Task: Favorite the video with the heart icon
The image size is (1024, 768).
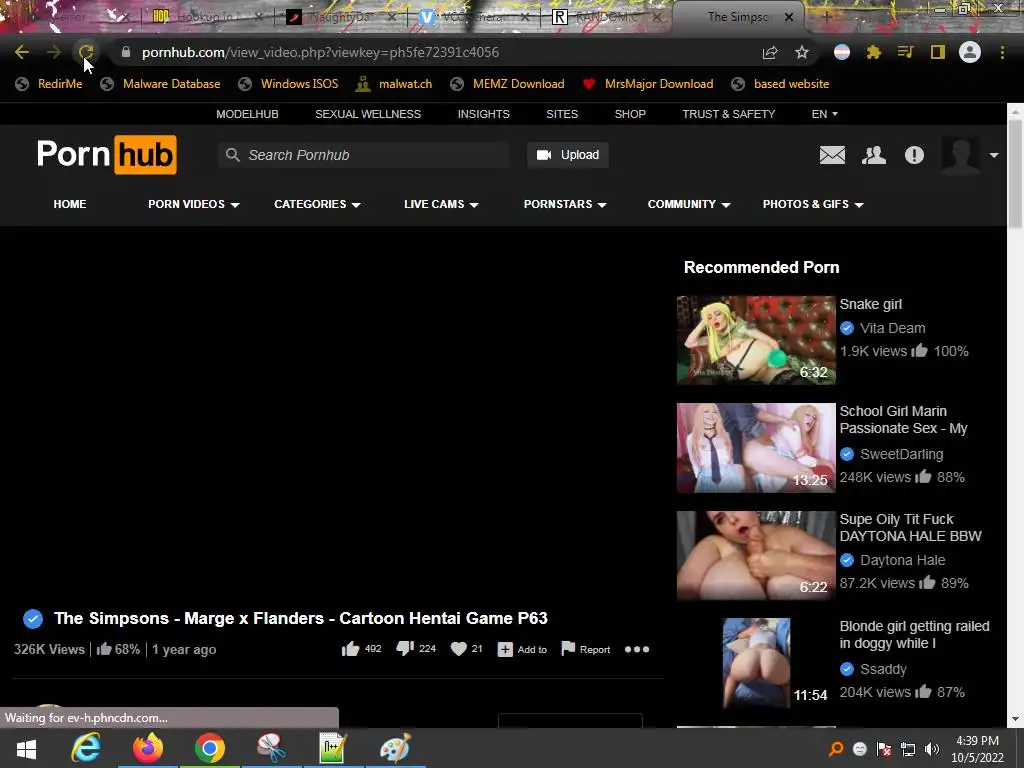Action: tap(459, 648)
